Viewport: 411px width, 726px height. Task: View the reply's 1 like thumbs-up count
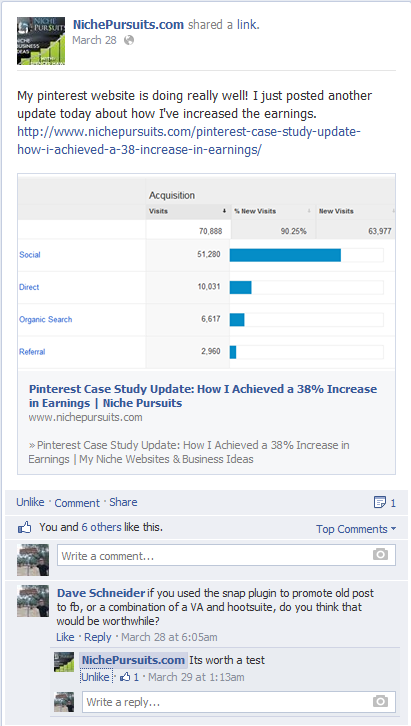pos(129,677)
